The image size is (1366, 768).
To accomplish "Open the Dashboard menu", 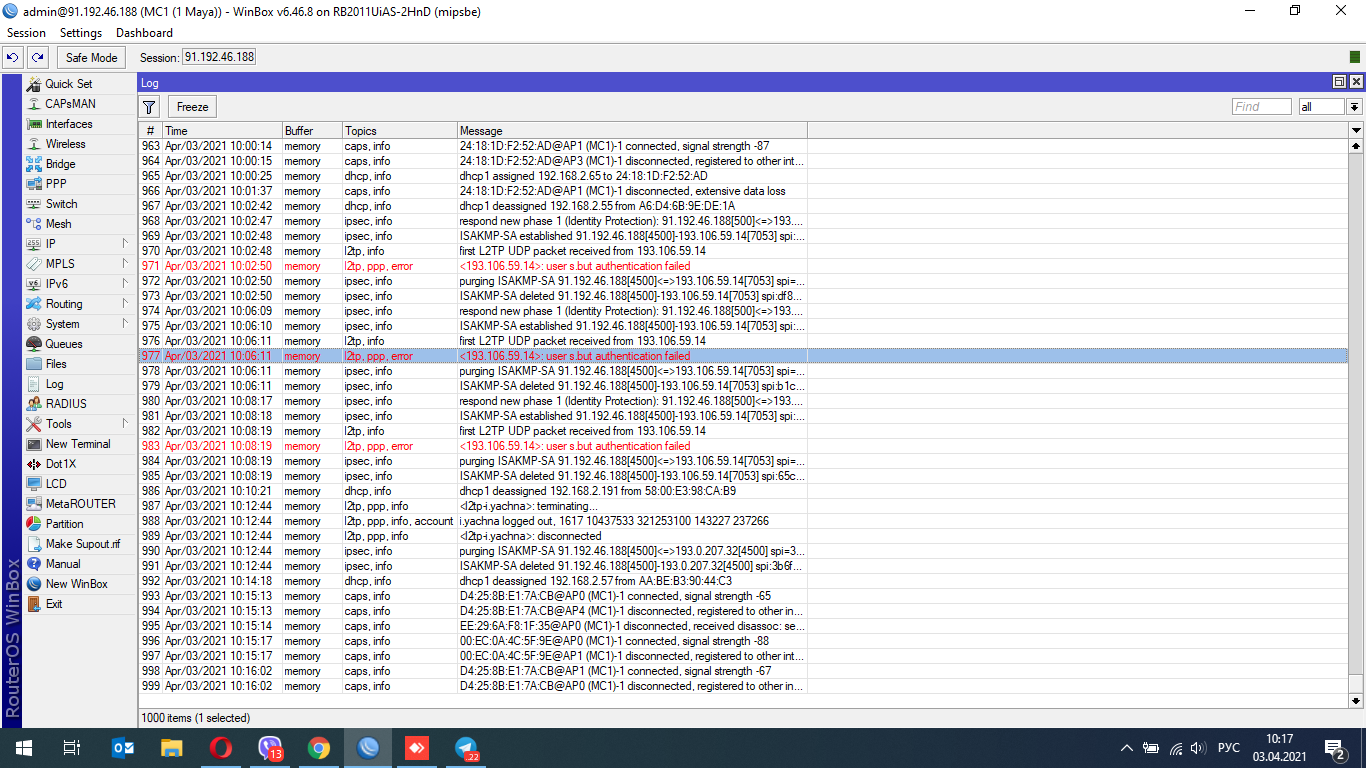I will point(144,33).
